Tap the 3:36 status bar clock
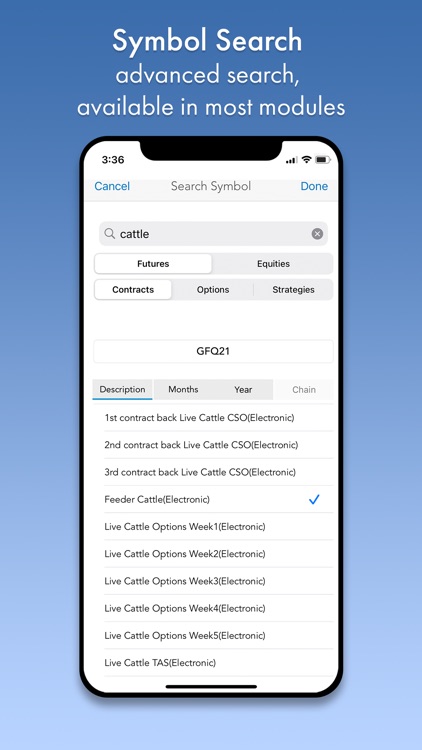The width and height of the screenshot is (422, 750). 113,160
